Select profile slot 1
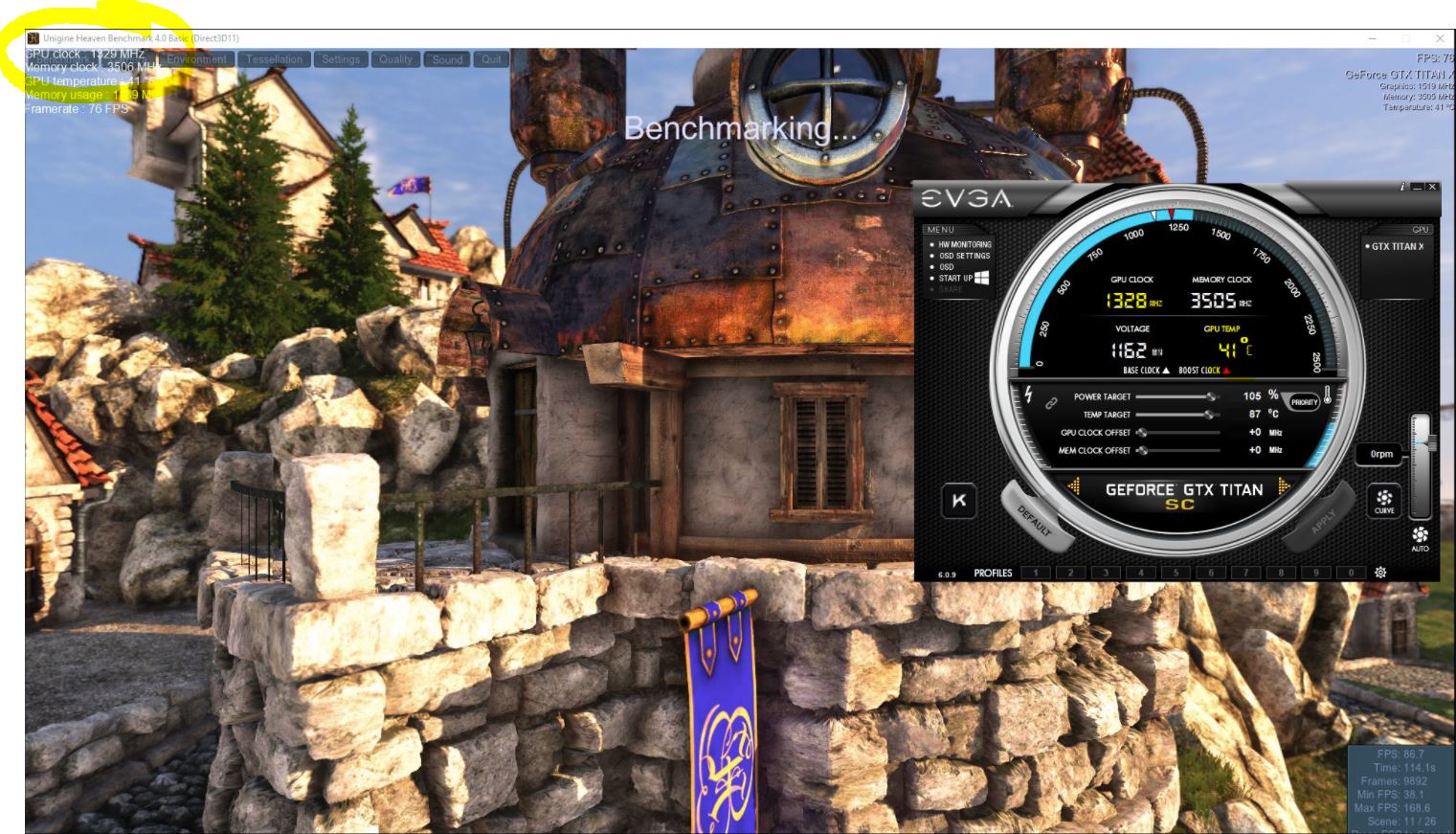 (1035, 573)
